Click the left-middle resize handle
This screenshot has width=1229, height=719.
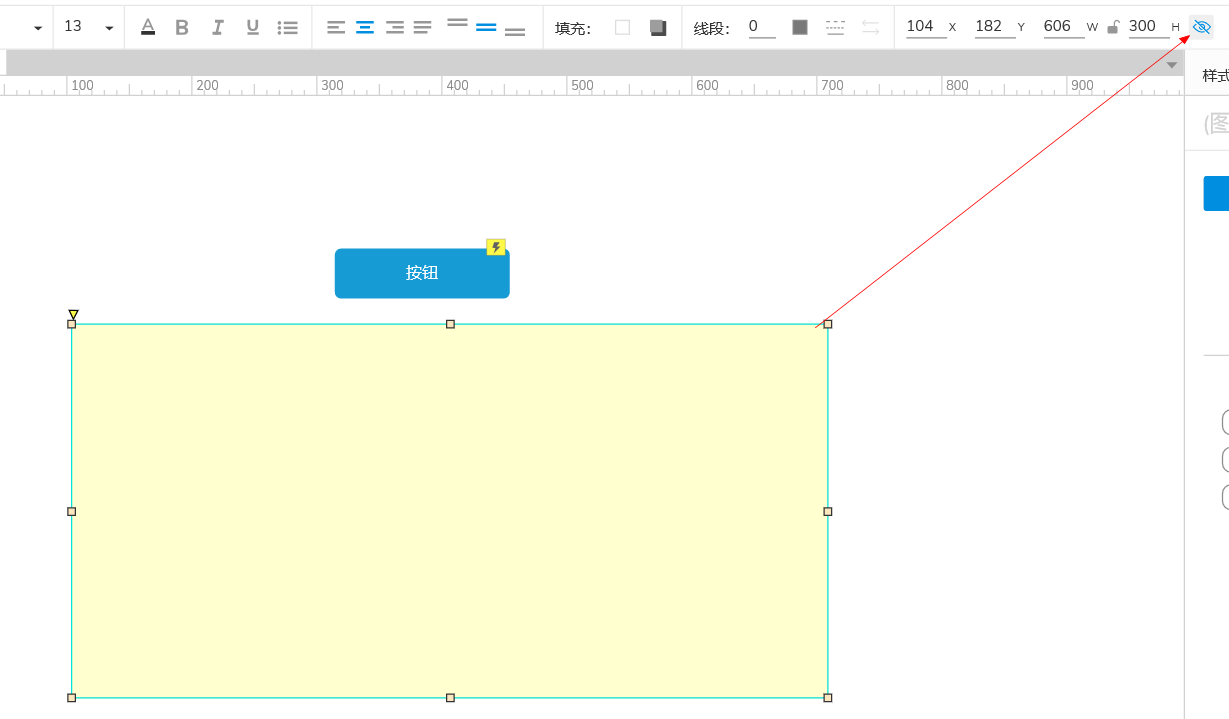[x=71, y=511]
